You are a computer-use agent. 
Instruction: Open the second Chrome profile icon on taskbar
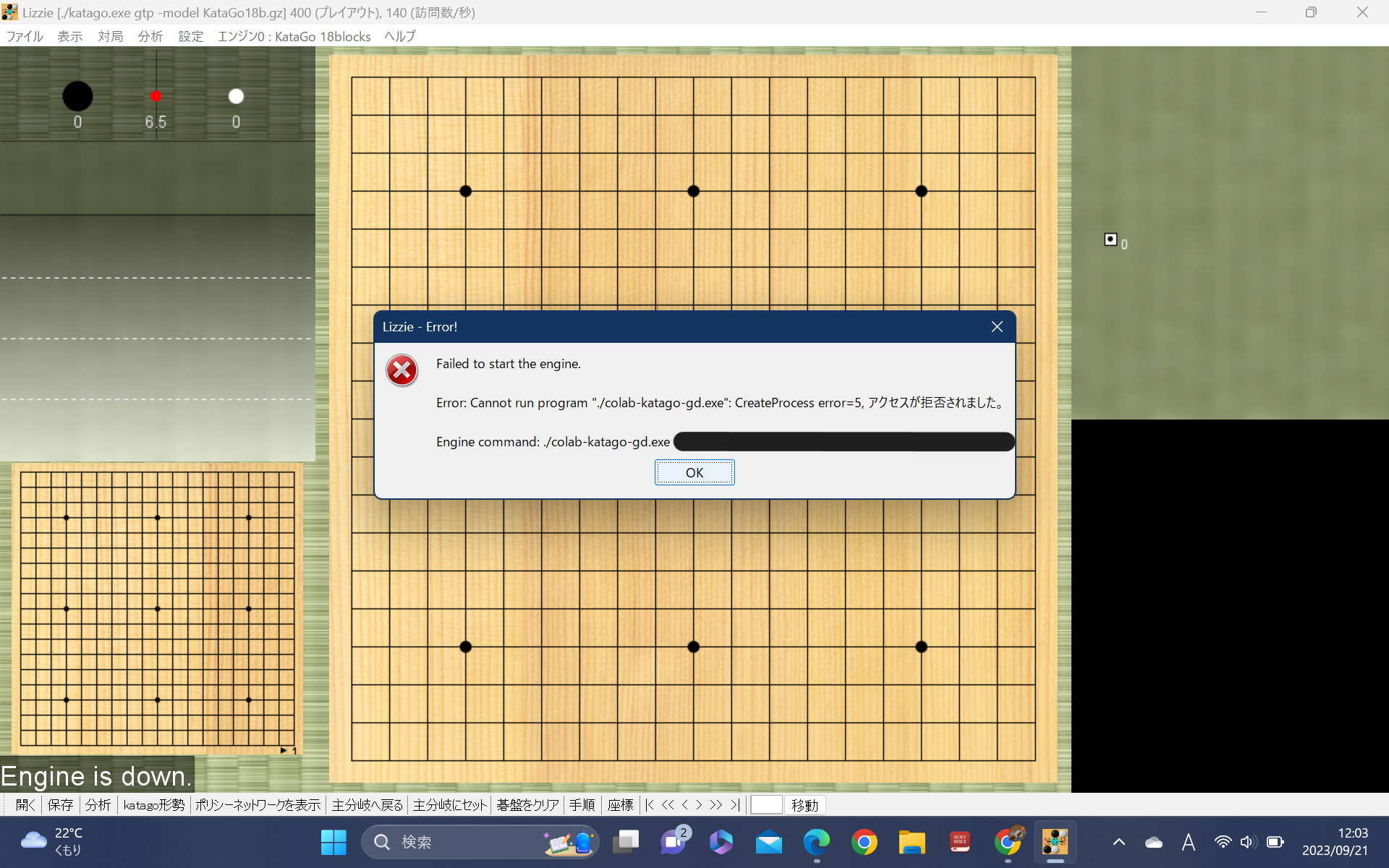(1008, 841)
